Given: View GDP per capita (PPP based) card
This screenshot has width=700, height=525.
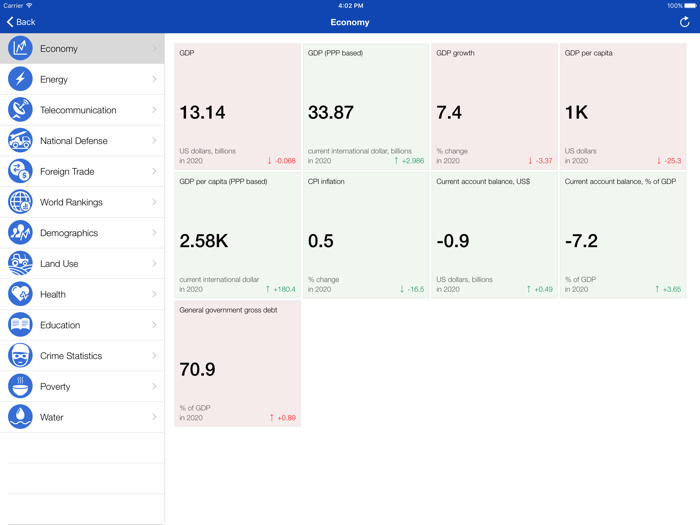Looking at the screenshot, I should (x=238, y=235).
